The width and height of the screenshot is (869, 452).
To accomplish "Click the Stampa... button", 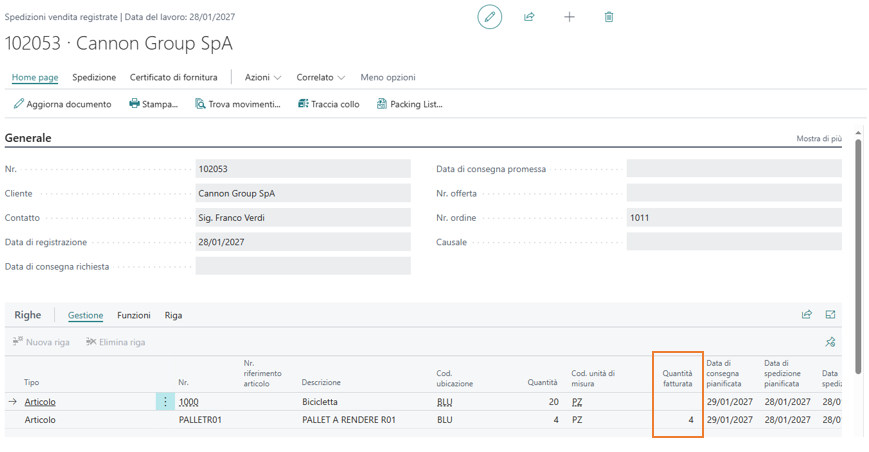I will 154,104.
